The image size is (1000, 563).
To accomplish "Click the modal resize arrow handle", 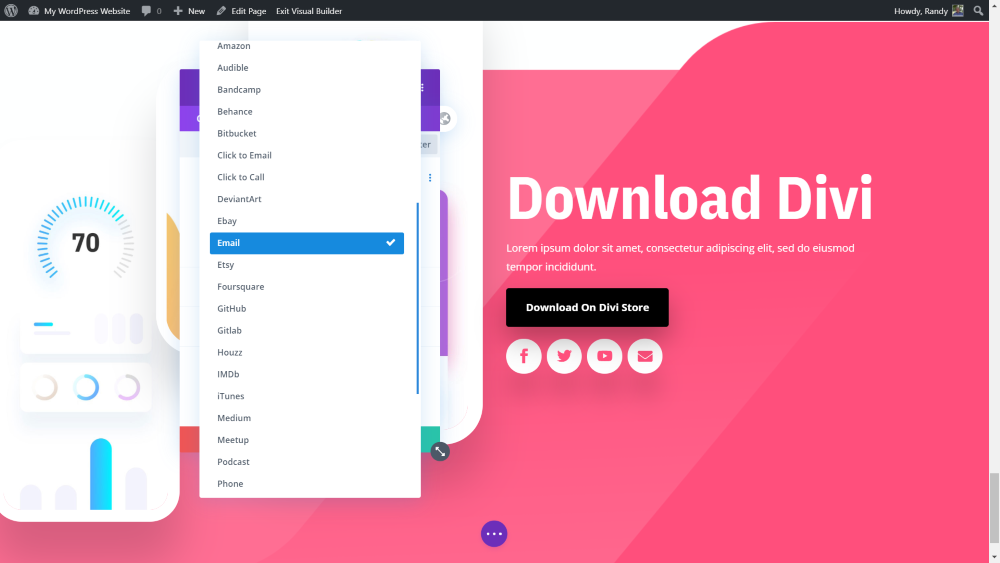I will (x=440, y=451).
